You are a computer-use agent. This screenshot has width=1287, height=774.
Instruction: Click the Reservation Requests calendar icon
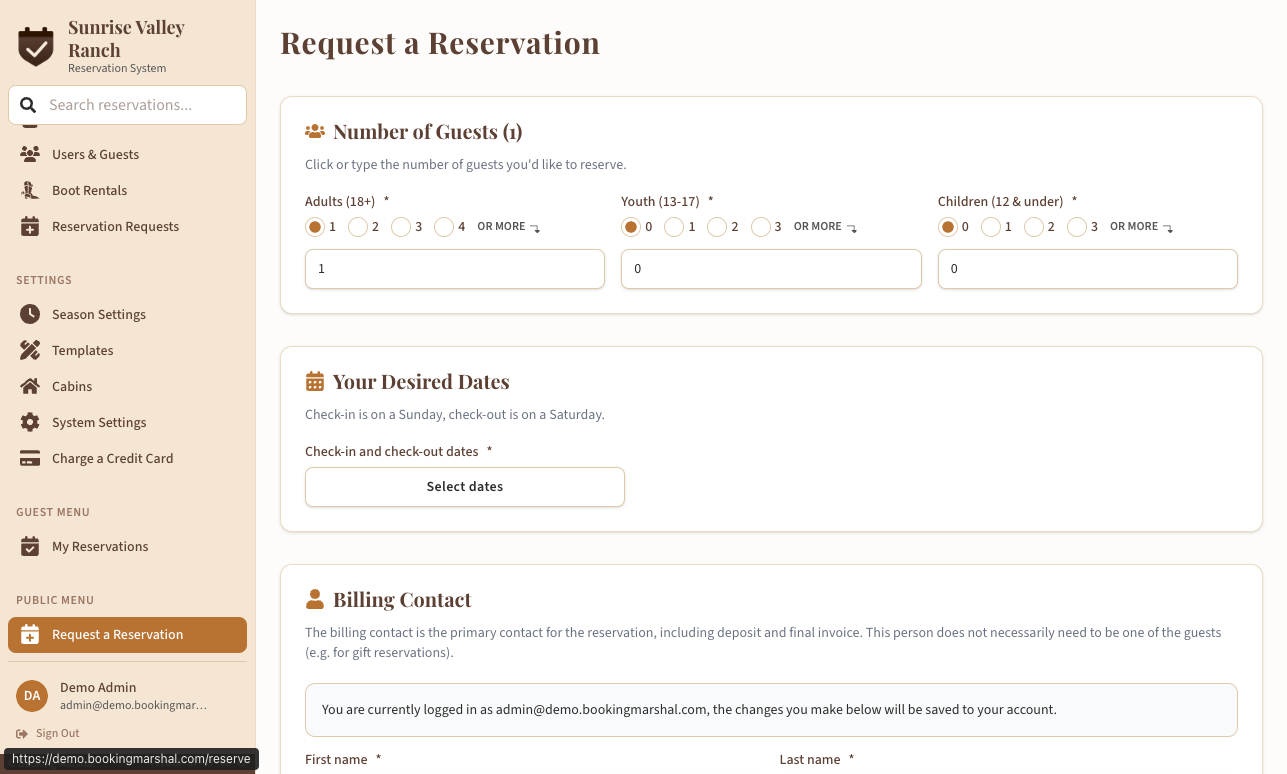tap(30, 226)
